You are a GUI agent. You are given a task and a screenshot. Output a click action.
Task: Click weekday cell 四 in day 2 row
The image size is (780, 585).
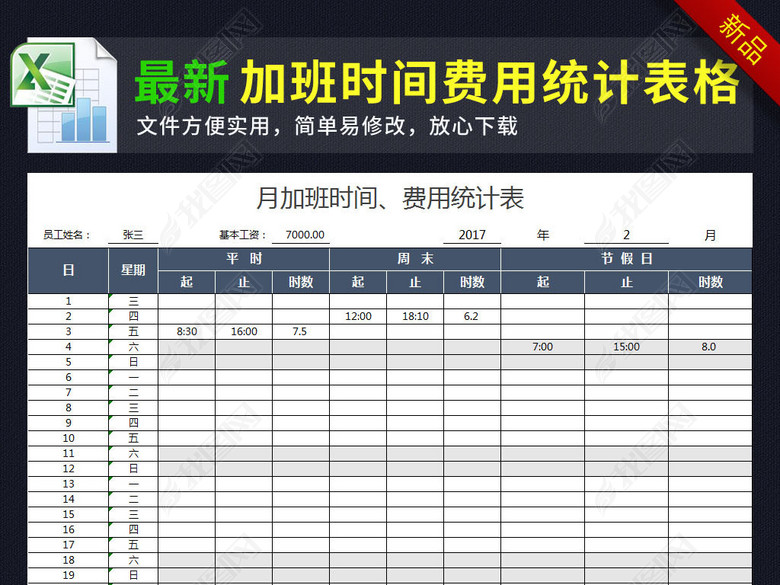point(133,316)
